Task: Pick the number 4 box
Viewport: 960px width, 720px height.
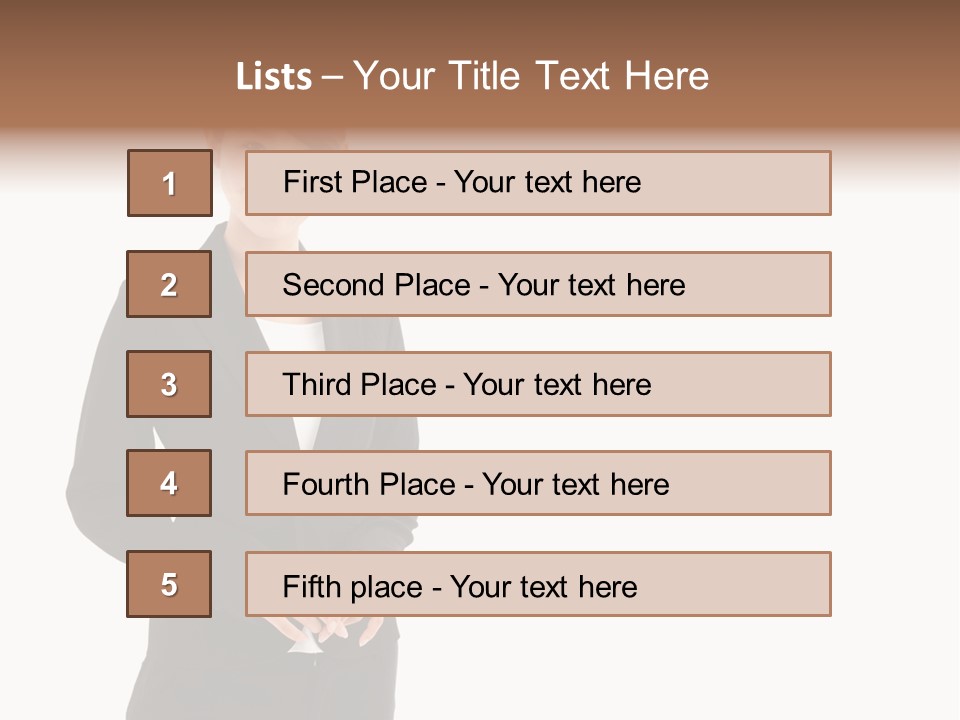Action: [x=169, y=483]
